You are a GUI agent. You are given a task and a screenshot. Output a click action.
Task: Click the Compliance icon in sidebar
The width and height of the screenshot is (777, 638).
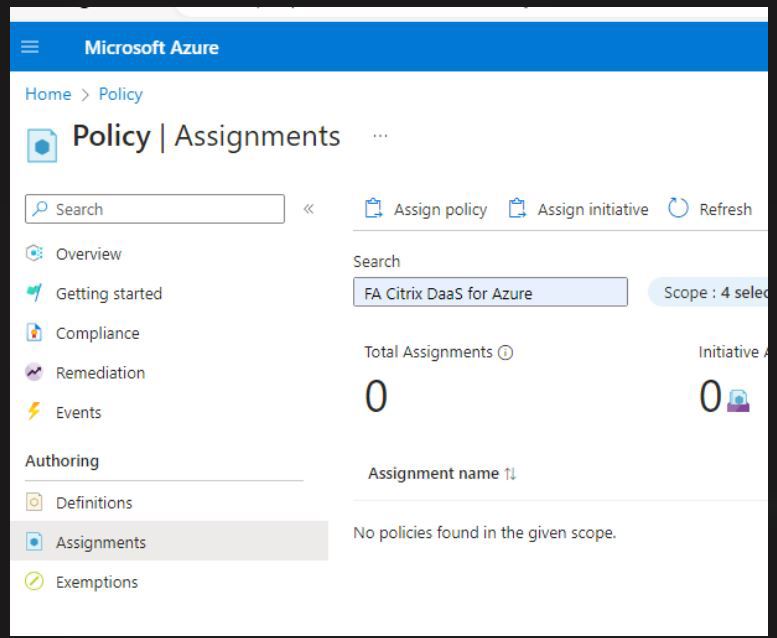(34, 333)
